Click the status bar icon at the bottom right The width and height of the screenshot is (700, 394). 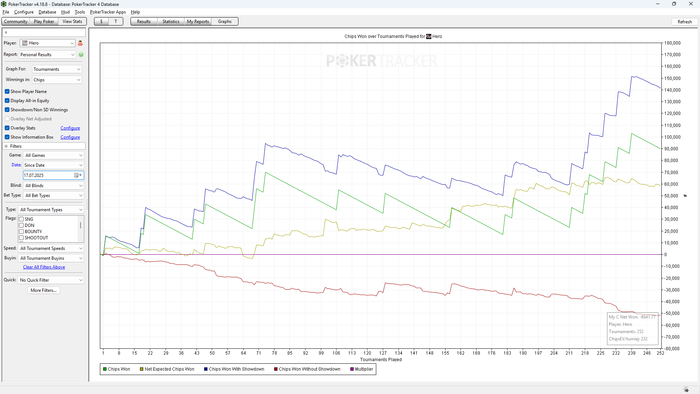tap(686, 390)
